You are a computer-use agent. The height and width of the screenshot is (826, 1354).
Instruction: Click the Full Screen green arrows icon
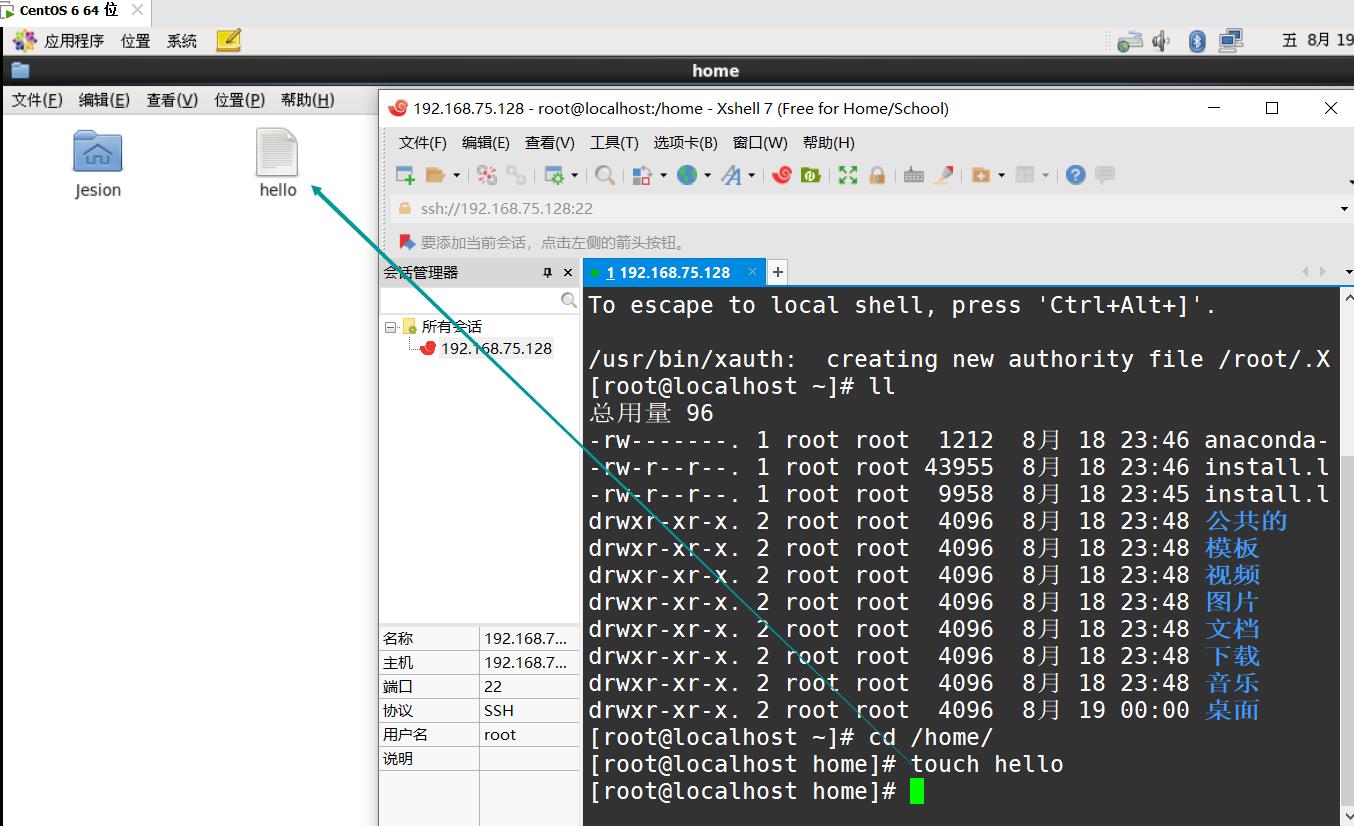848,175
